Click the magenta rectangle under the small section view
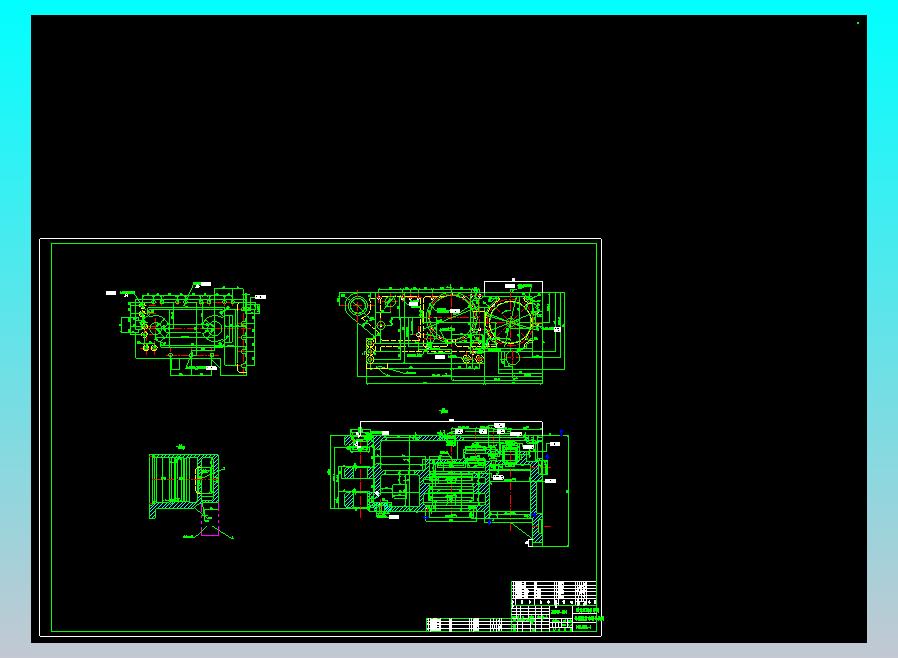This screenshot has height=658, width=898. [x=210, y=520]
